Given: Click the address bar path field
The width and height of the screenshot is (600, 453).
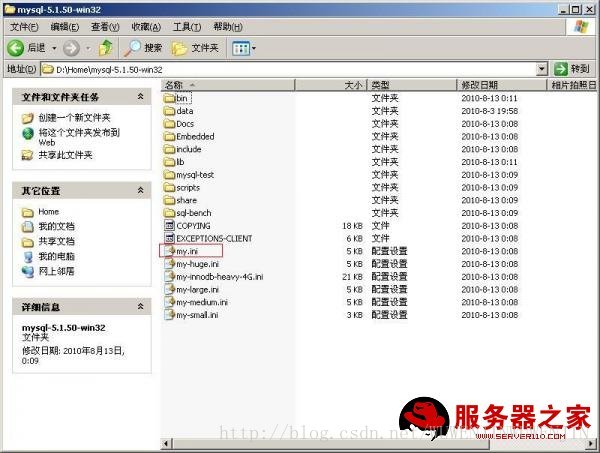Looking at the screenshot, I should [x=289, y=69].
